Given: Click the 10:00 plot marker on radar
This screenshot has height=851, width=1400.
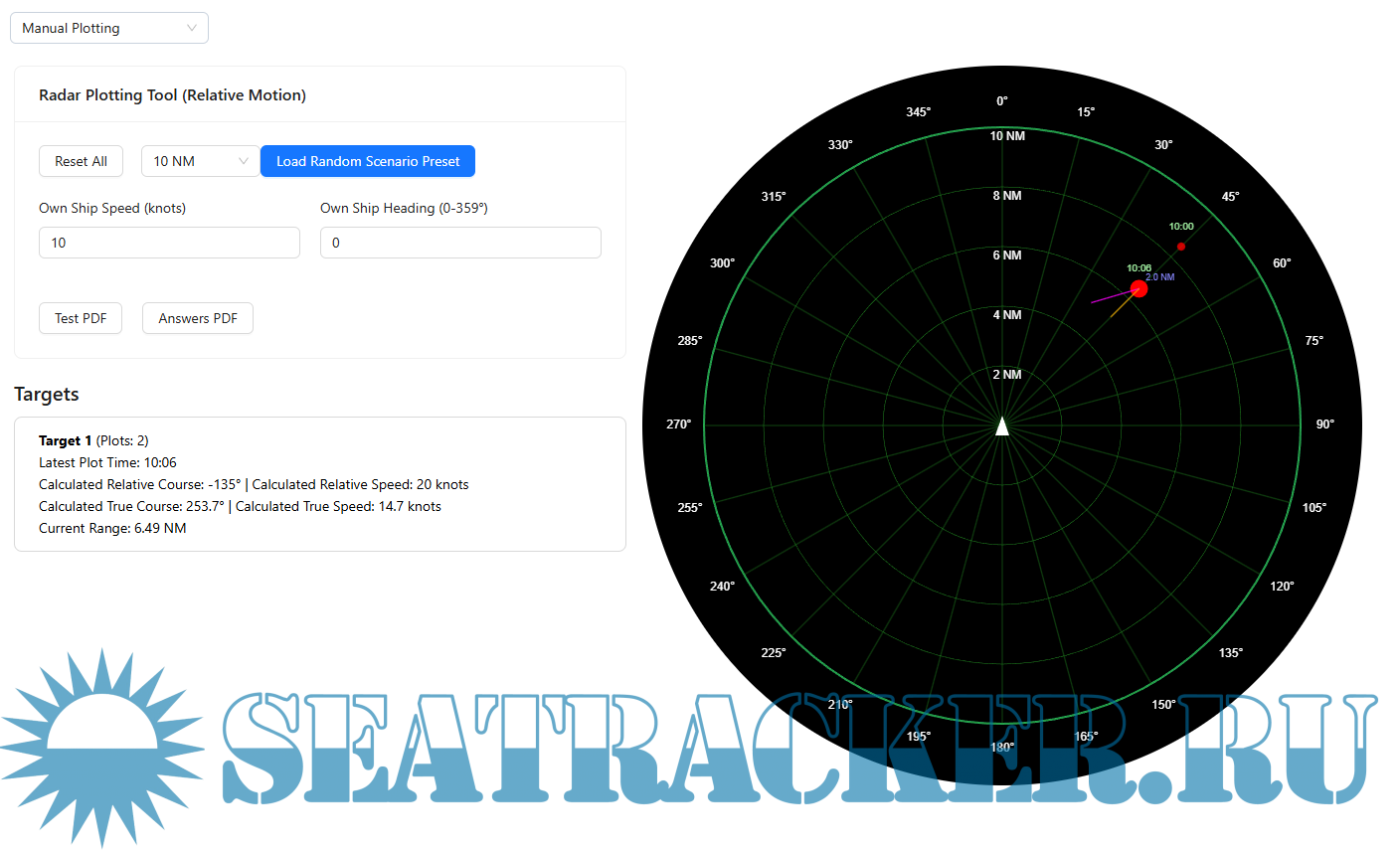Looking at the screenshot, I should pos(1181,245).
